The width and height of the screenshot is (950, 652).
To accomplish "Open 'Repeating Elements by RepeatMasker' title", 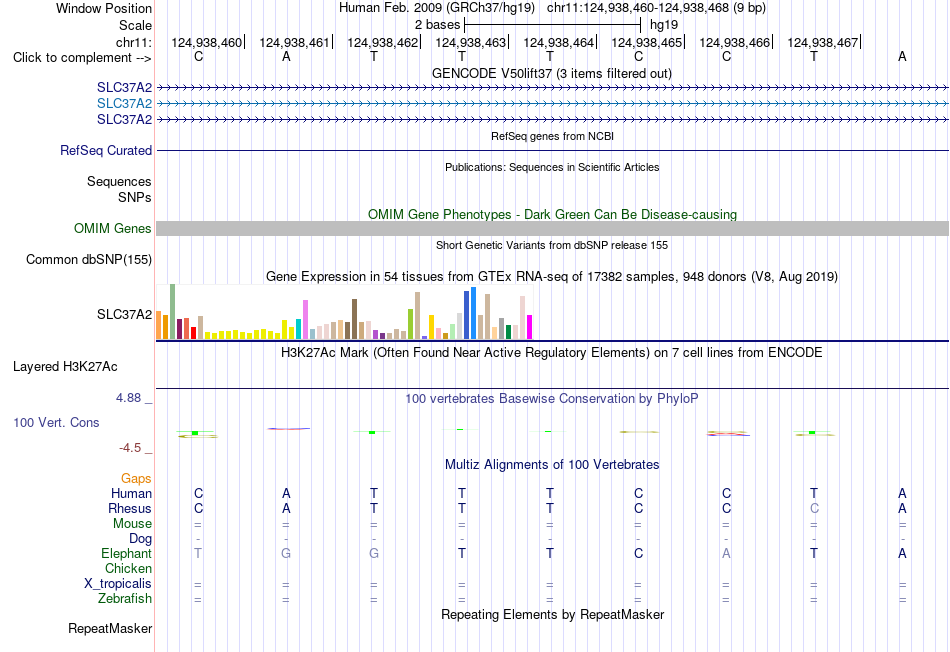I will [552, 614].
